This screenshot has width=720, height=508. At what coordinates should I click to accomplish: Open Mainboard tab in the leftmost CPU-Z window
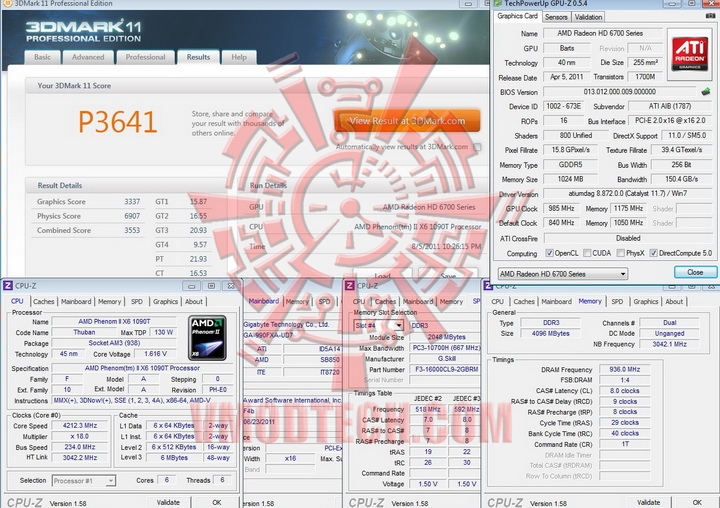[x=76, y=301]
